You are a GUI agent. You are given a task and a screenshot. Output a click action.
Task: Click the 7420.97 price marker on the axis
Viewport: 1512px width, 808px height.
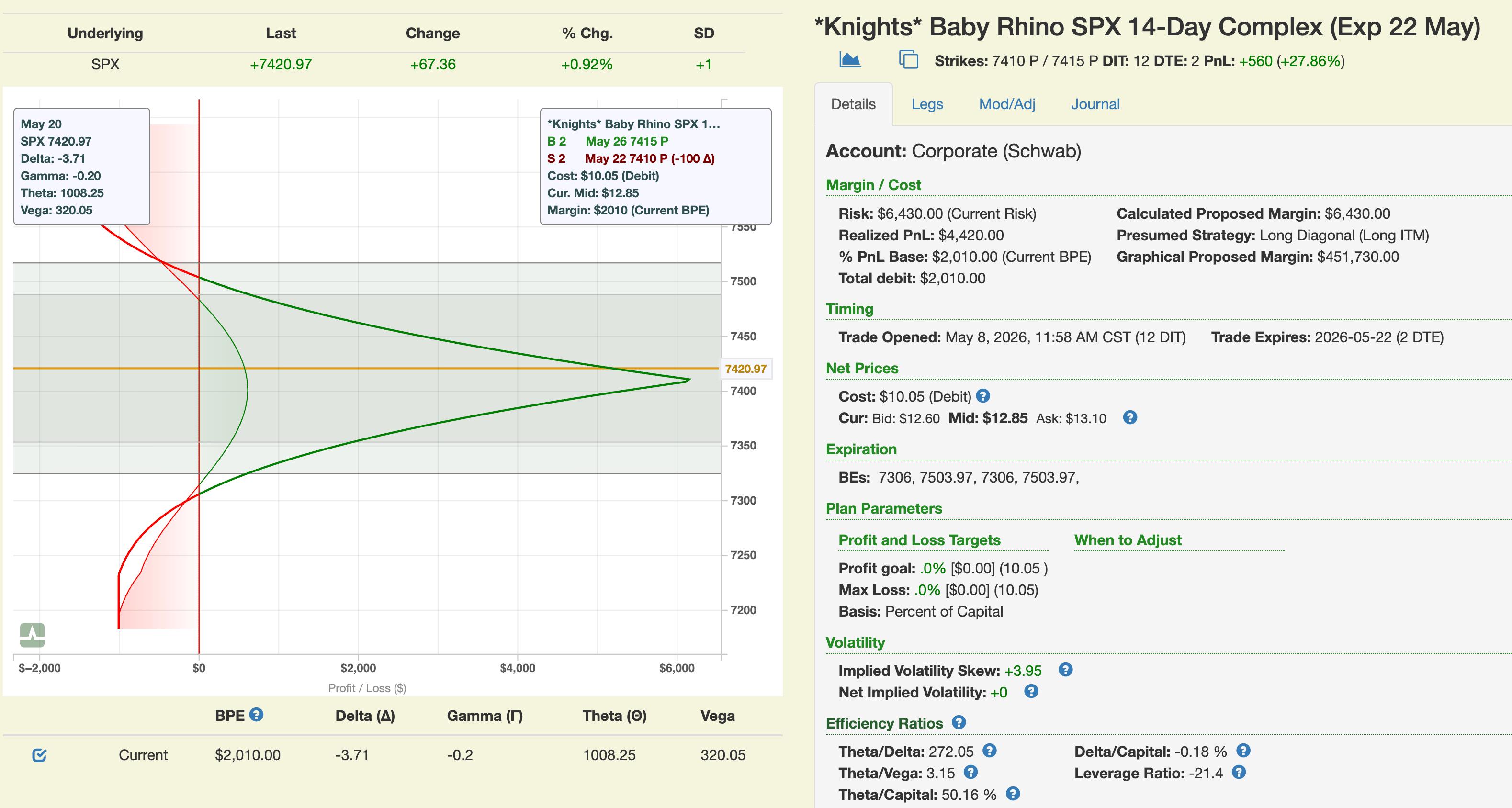coord(745,369)
